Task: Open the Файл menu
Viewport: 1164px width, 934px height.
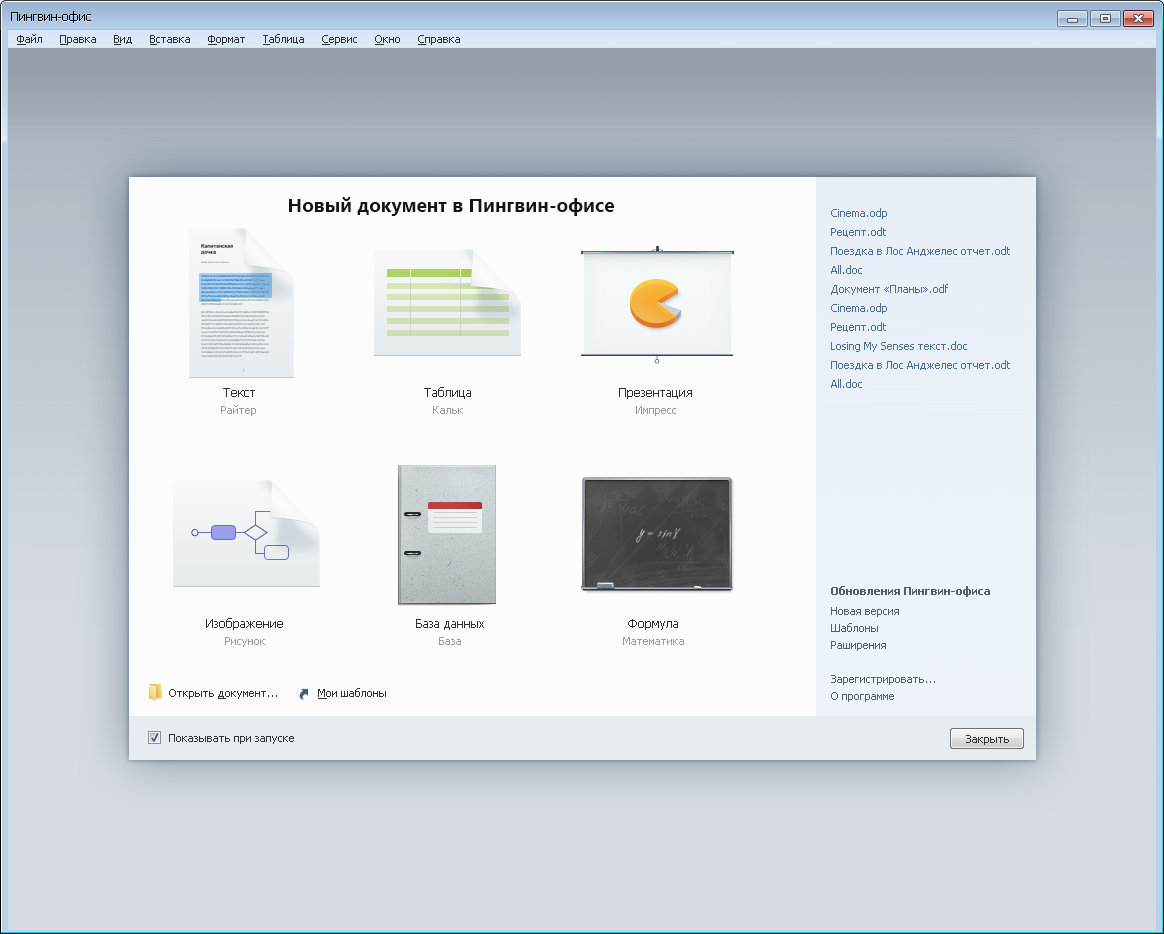Action: pyautogui.click(x=29, y=40)
